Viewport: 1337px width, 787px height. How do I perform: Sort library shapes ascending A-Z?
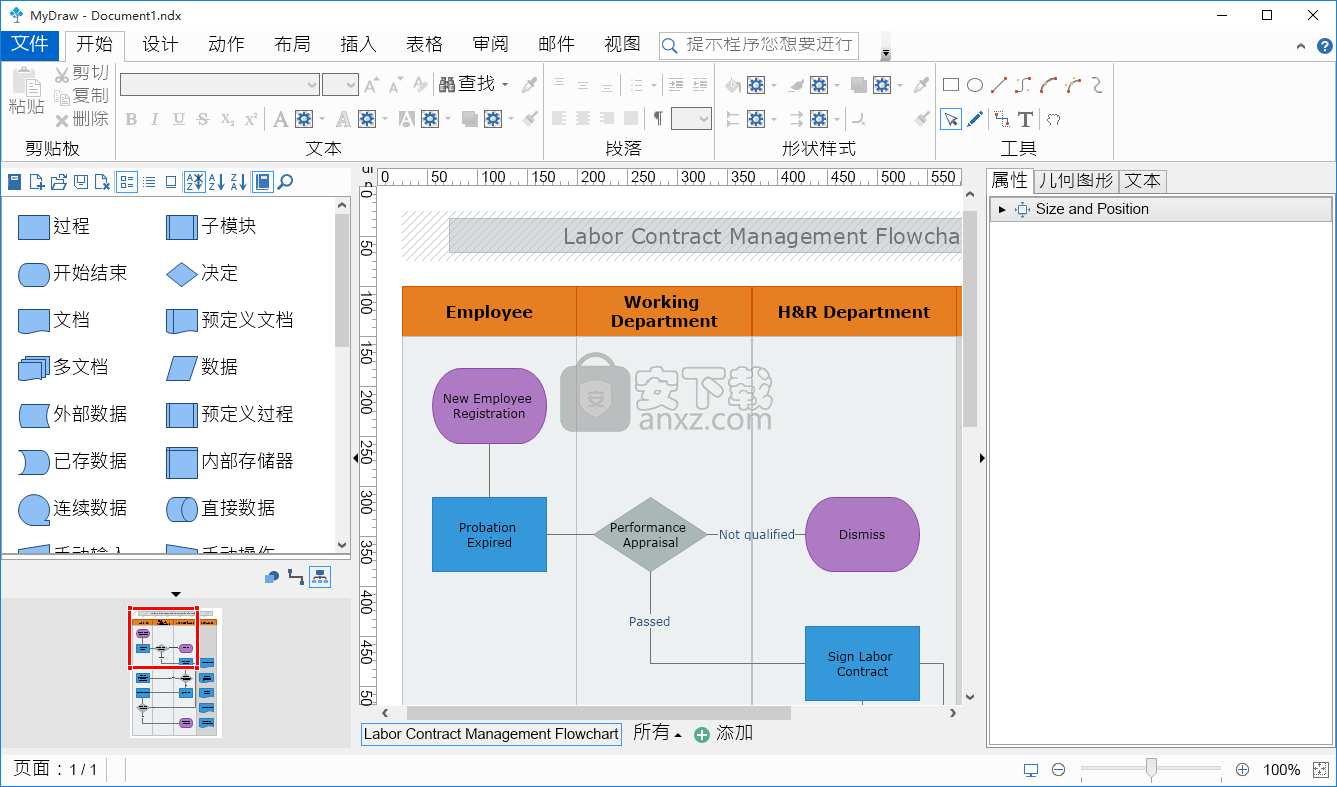tap(216, 182)
